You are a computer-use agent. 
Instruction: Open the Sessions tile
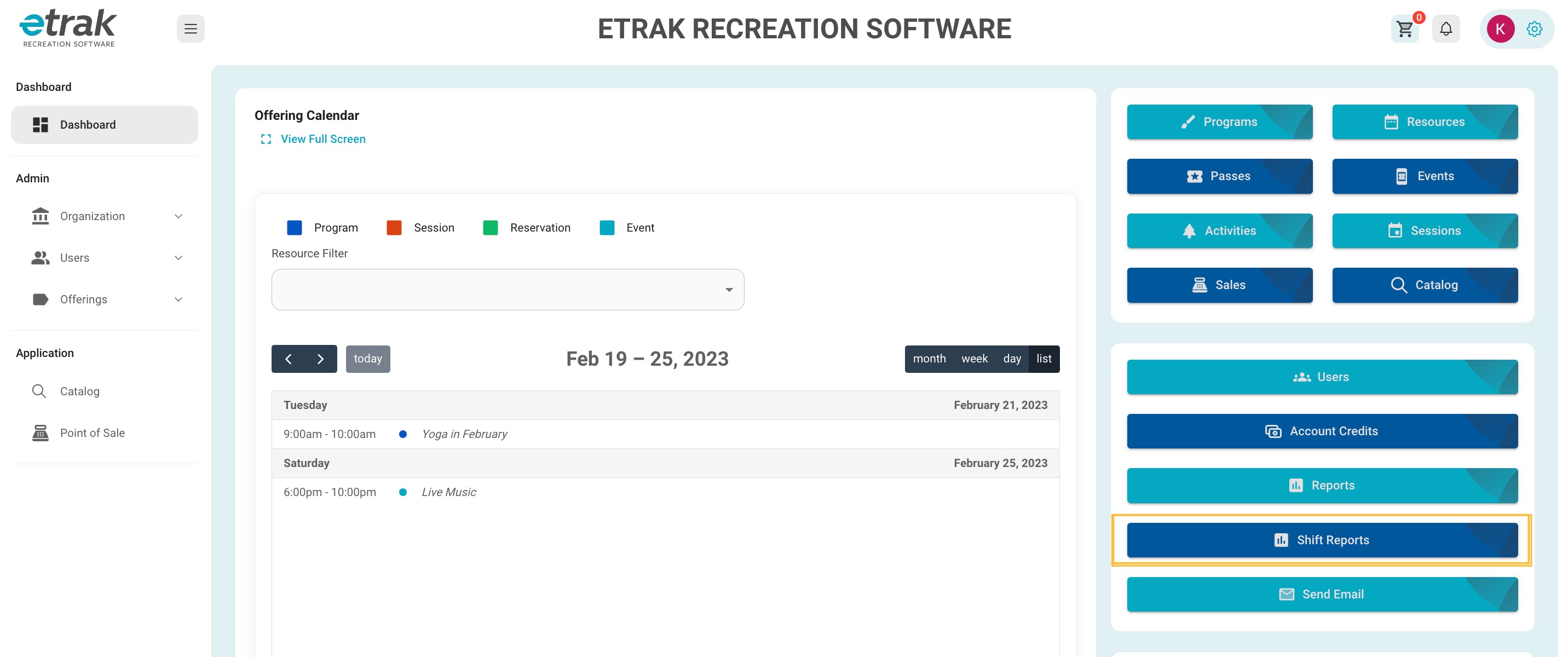[x=1425, y=231]
